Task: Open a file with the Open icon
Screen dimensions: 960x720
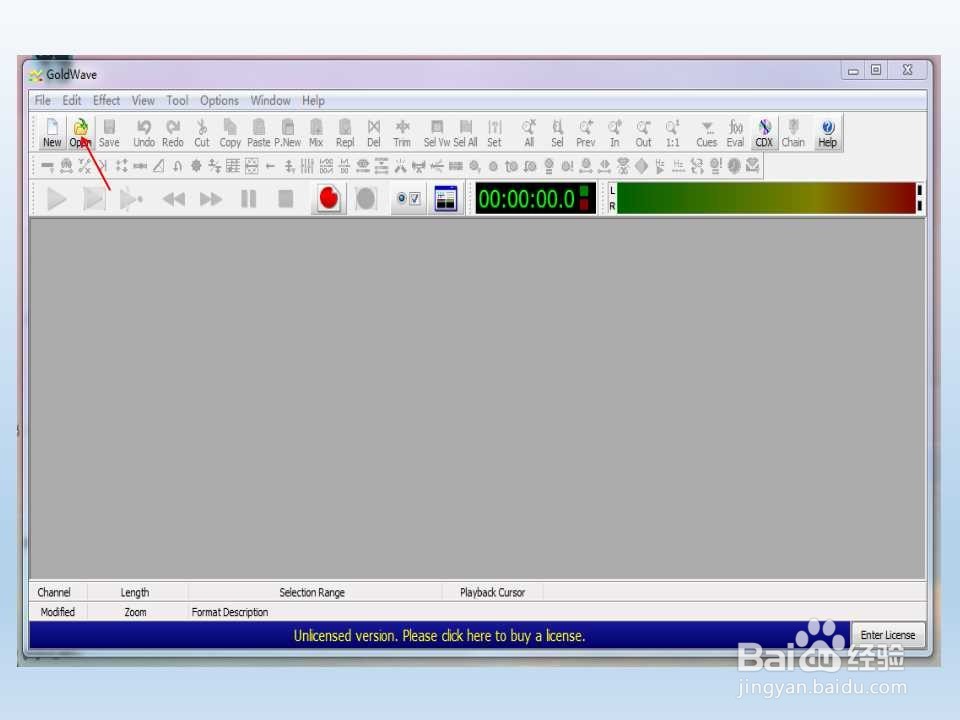Action: click(80, 133)
